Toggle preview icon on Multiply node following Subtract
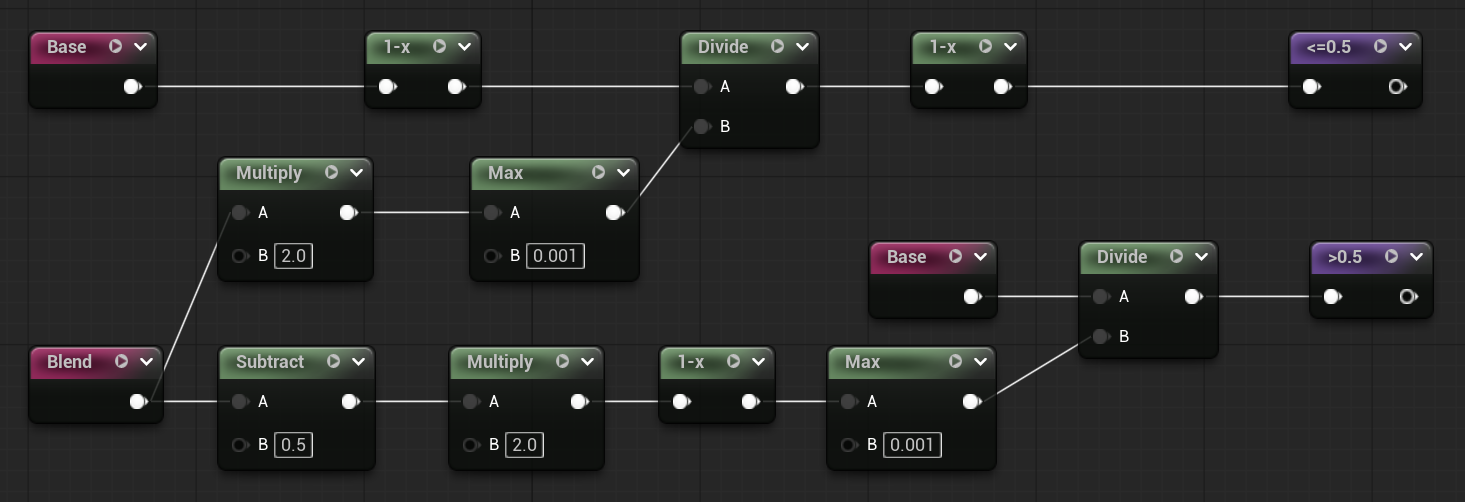 coord(563,362)
